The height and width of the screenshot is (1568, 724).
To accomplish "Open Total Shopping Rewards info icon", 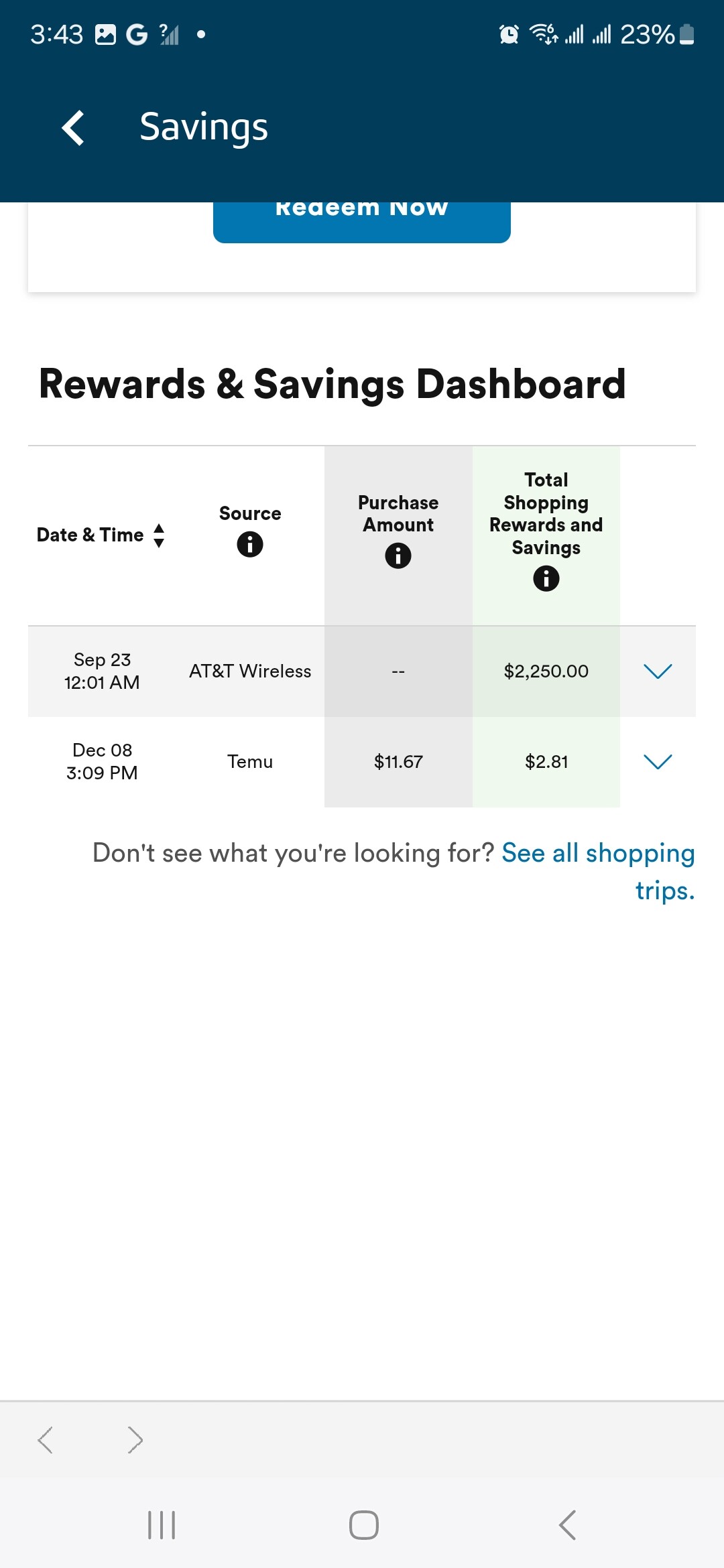I will pyautogui.click(x=546, y=578).
